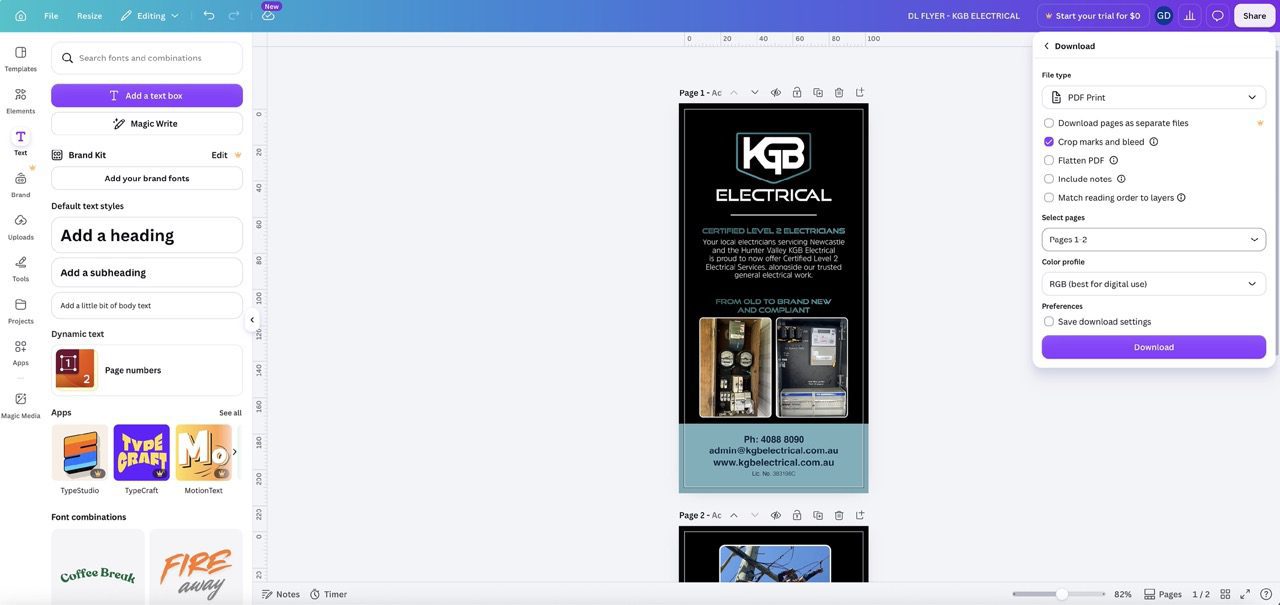Open Brand in the sidebar
This screenshot has height=605, width=1280.
(x=20, y=184)
